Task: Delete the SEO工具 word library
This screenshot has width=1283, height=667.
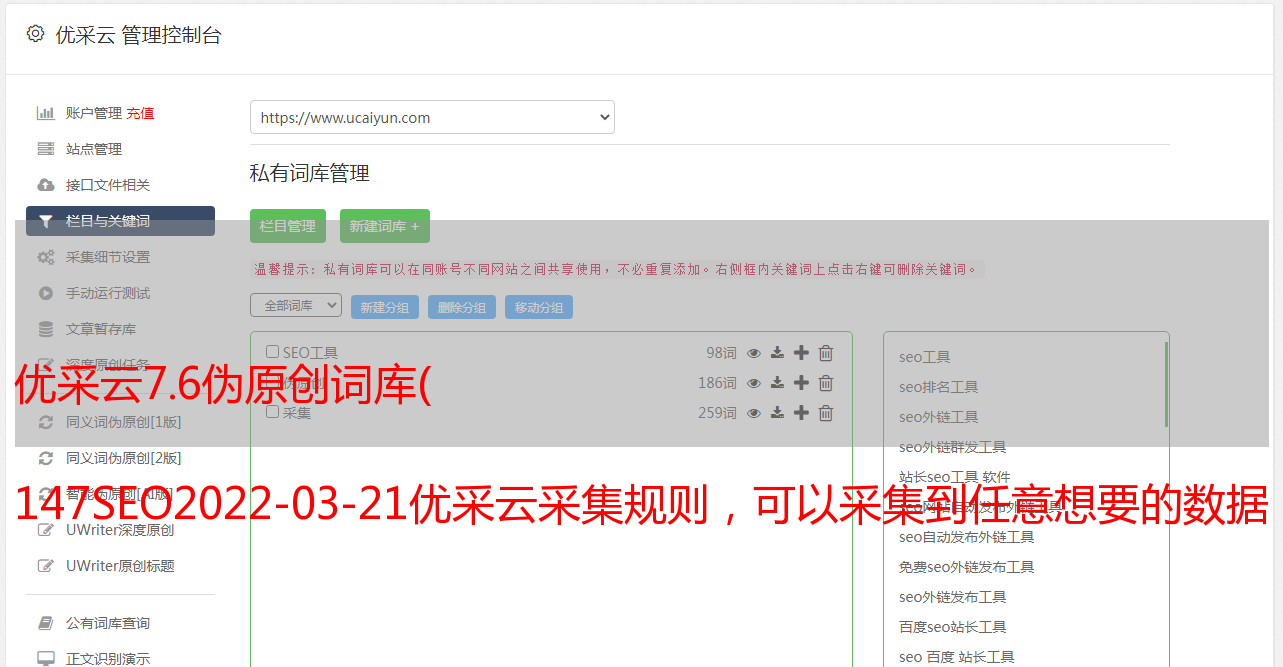Action: coord(826,353)
